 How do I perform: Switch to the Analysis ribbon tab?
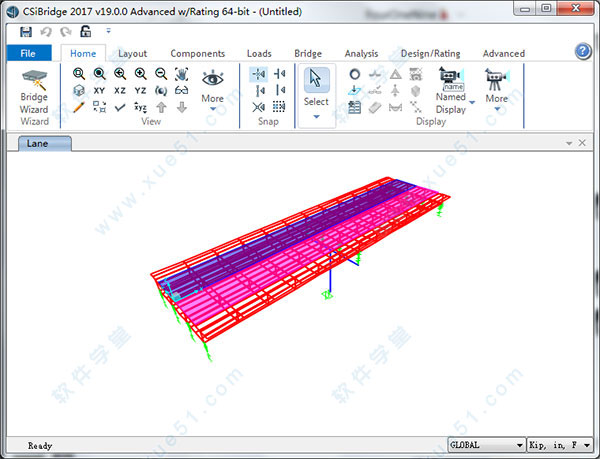[x=361, y=53]
